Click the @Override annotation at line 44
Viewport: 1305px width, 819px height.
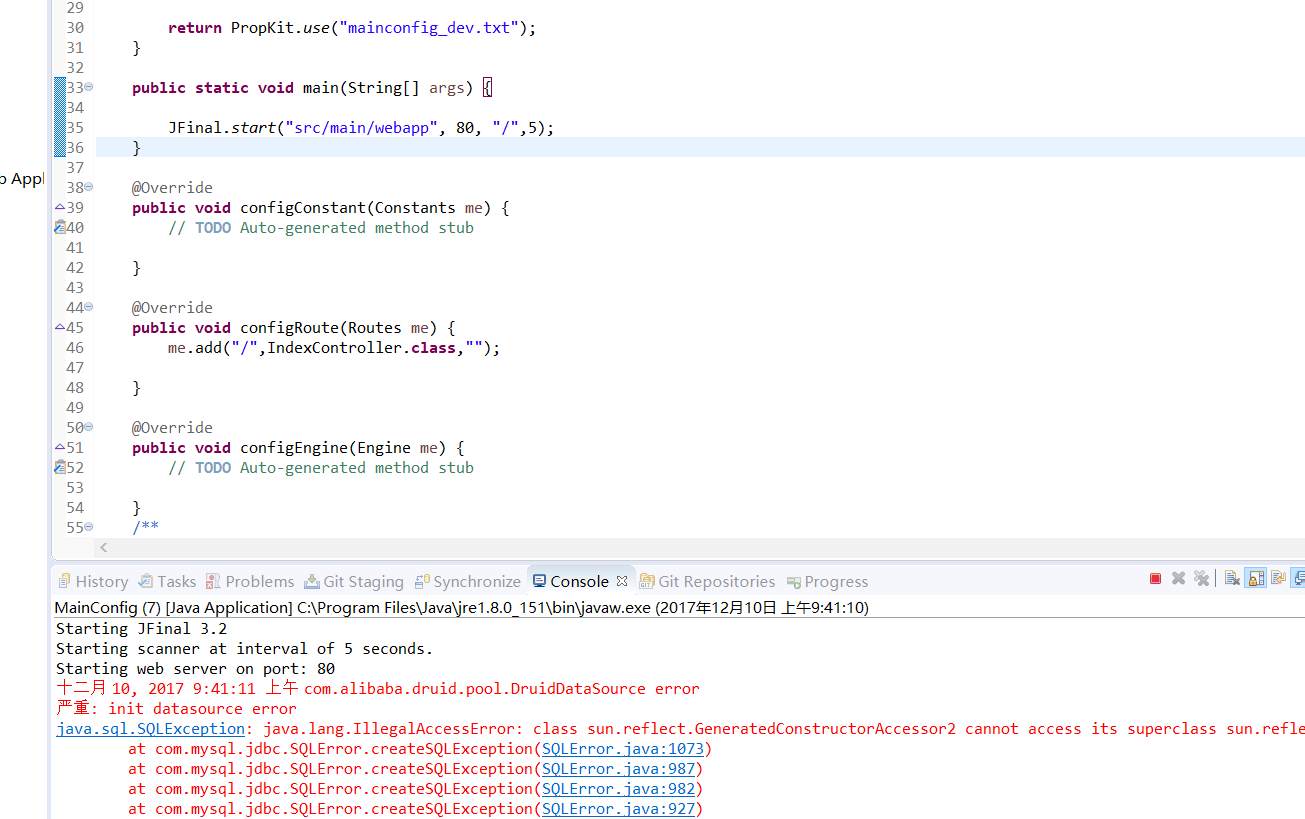click(x=172, y=308)
